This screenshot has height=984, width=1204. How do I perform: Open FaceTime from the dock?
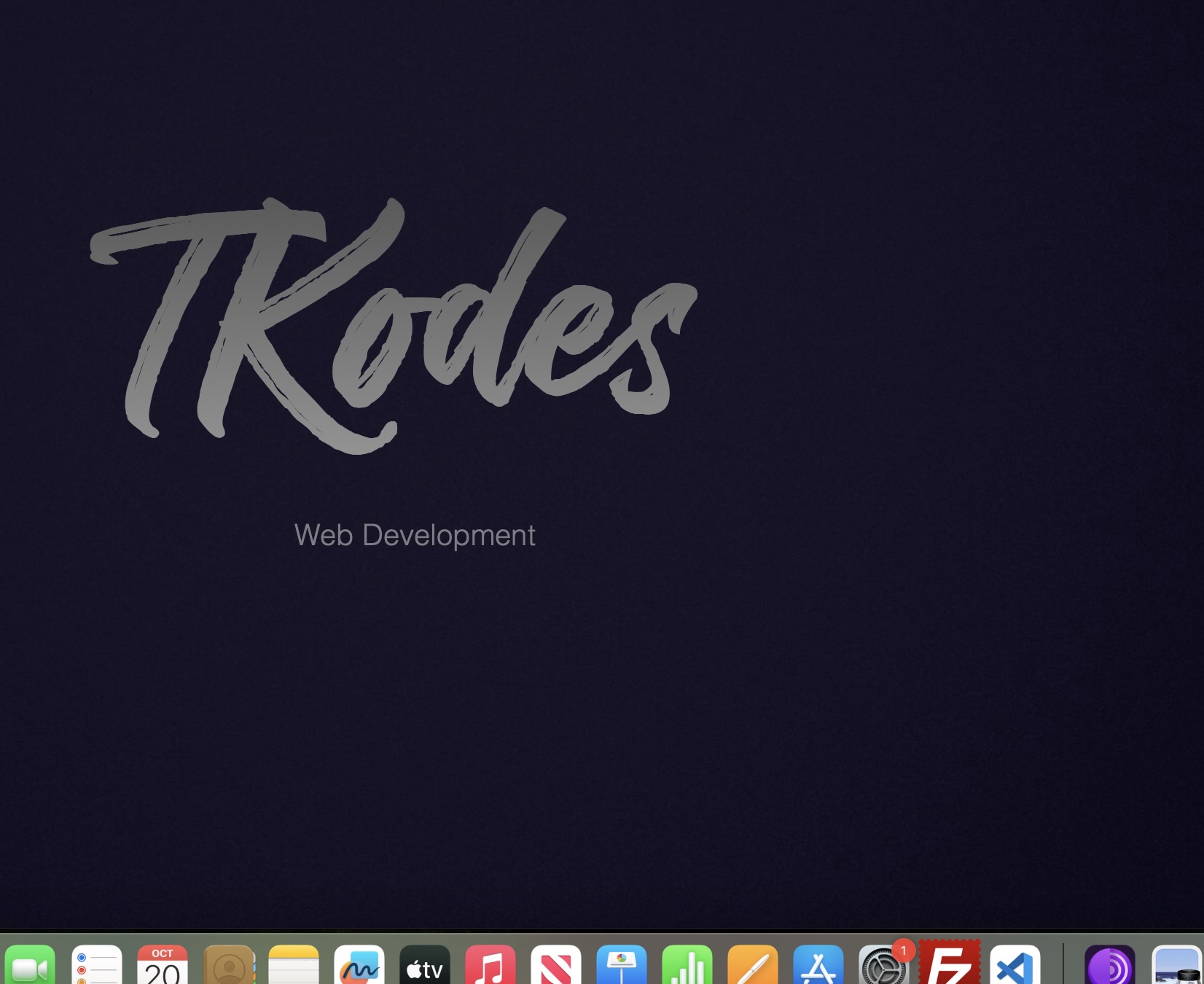30,966
